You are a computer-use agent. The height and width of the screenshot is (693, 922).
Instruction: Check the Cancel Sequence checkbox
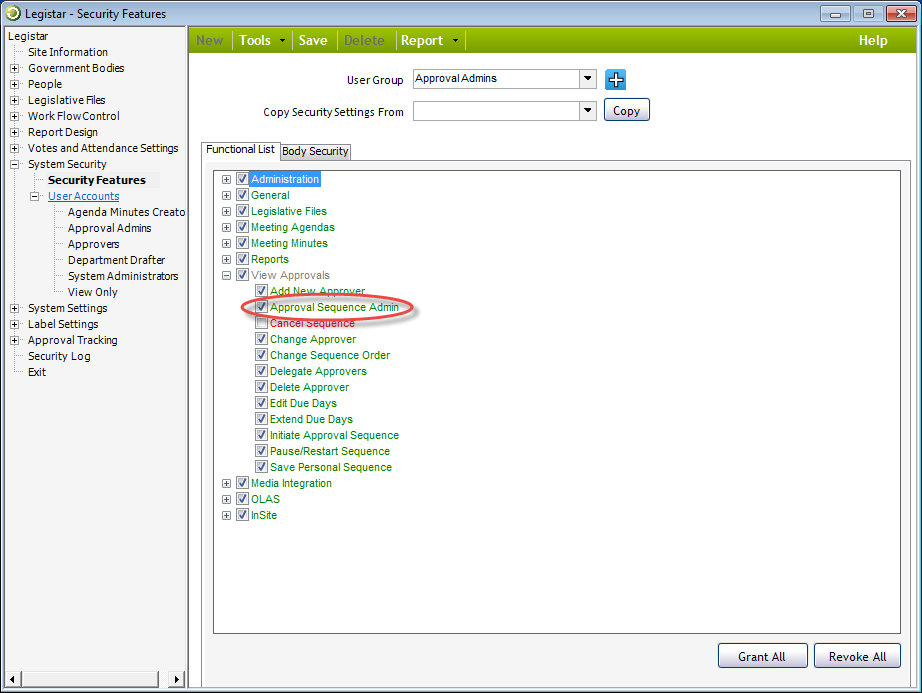click(x=262, y=323)
